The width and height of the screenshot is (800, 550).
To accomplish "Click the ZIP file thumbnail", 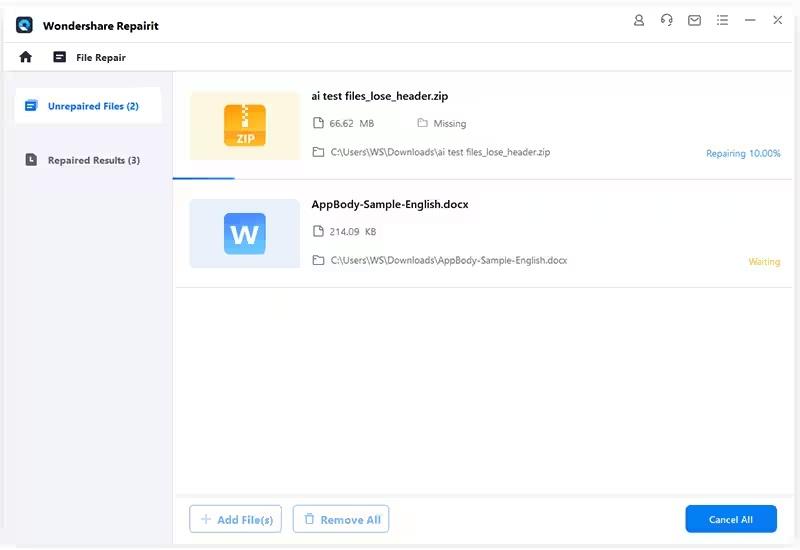I will click(x=244, y=125).
